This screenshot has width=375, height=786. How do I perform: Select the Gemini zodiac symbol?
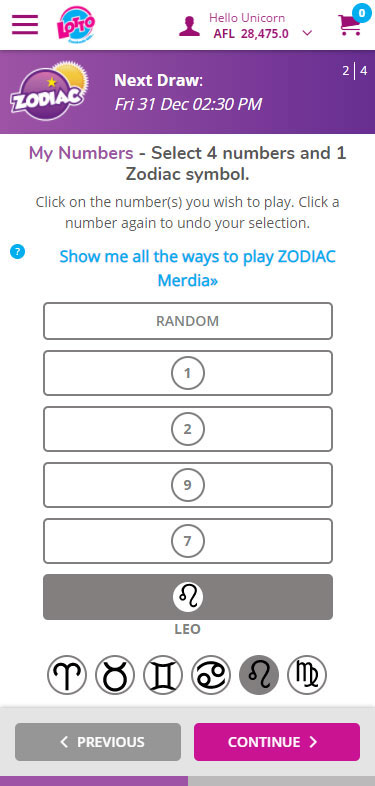click(163, 675)
